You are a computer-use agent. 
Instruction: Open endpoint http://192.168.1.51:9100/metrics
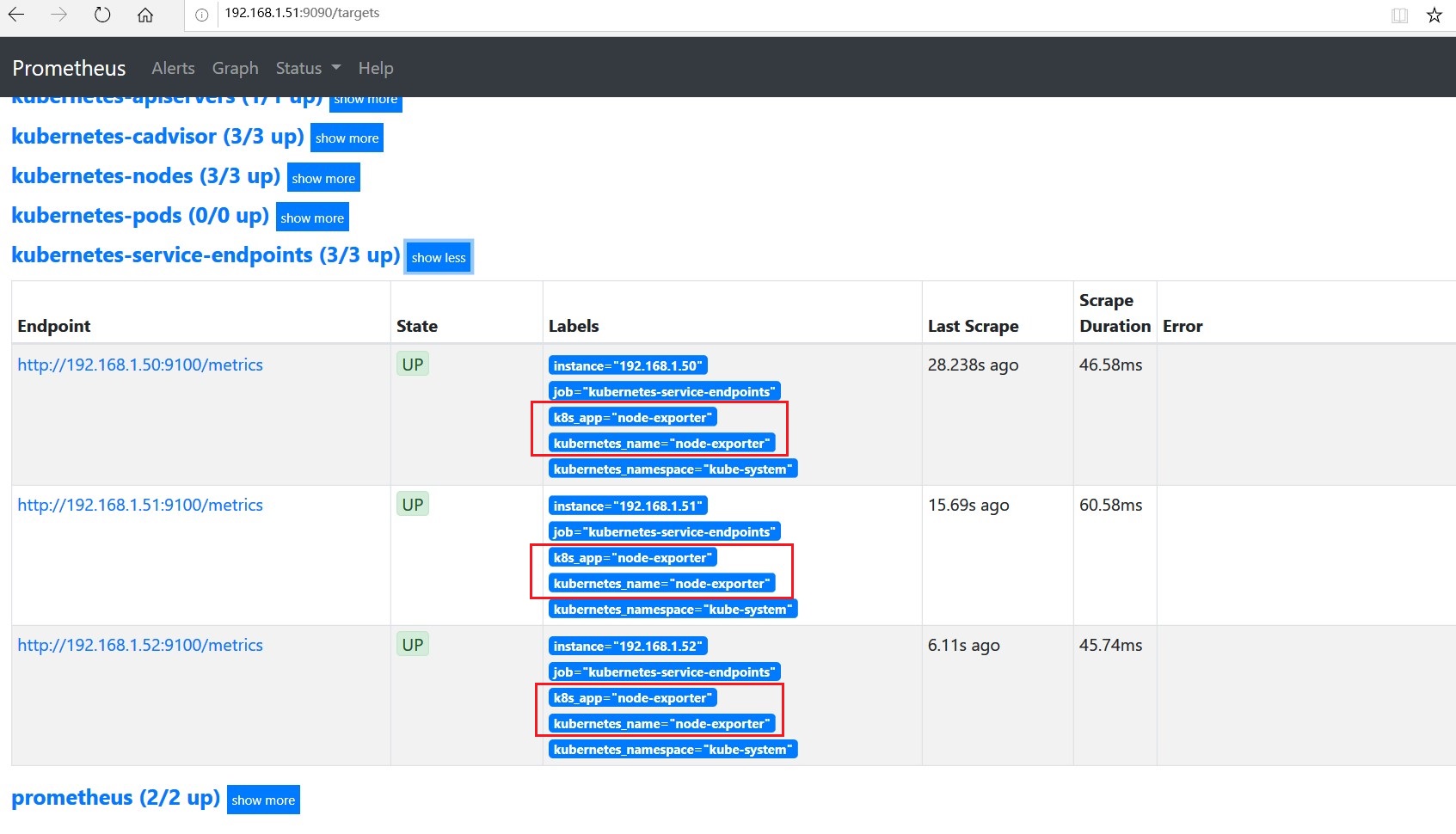(x=140, y=505)
